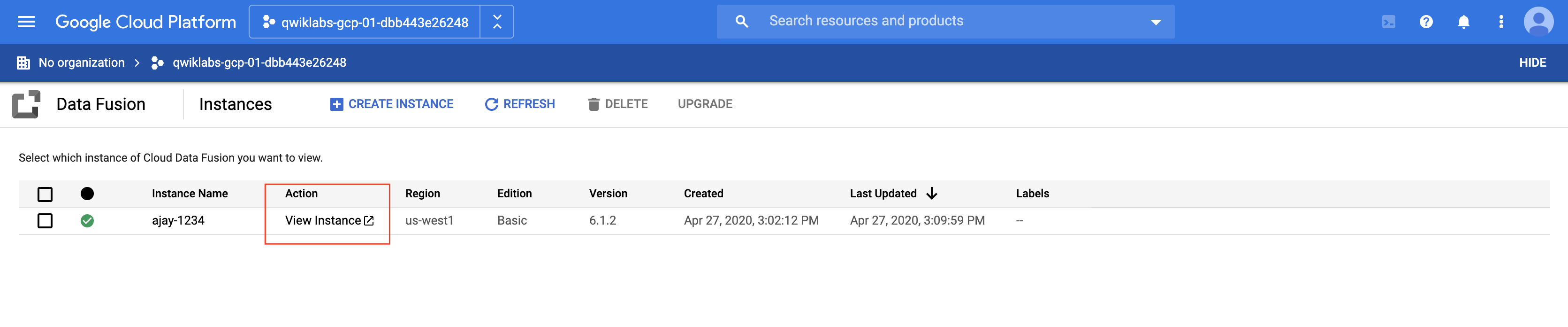Open the notifications bell
Image resolution: width=1568 pixels, height=327 pixels.
[1463, 22]
